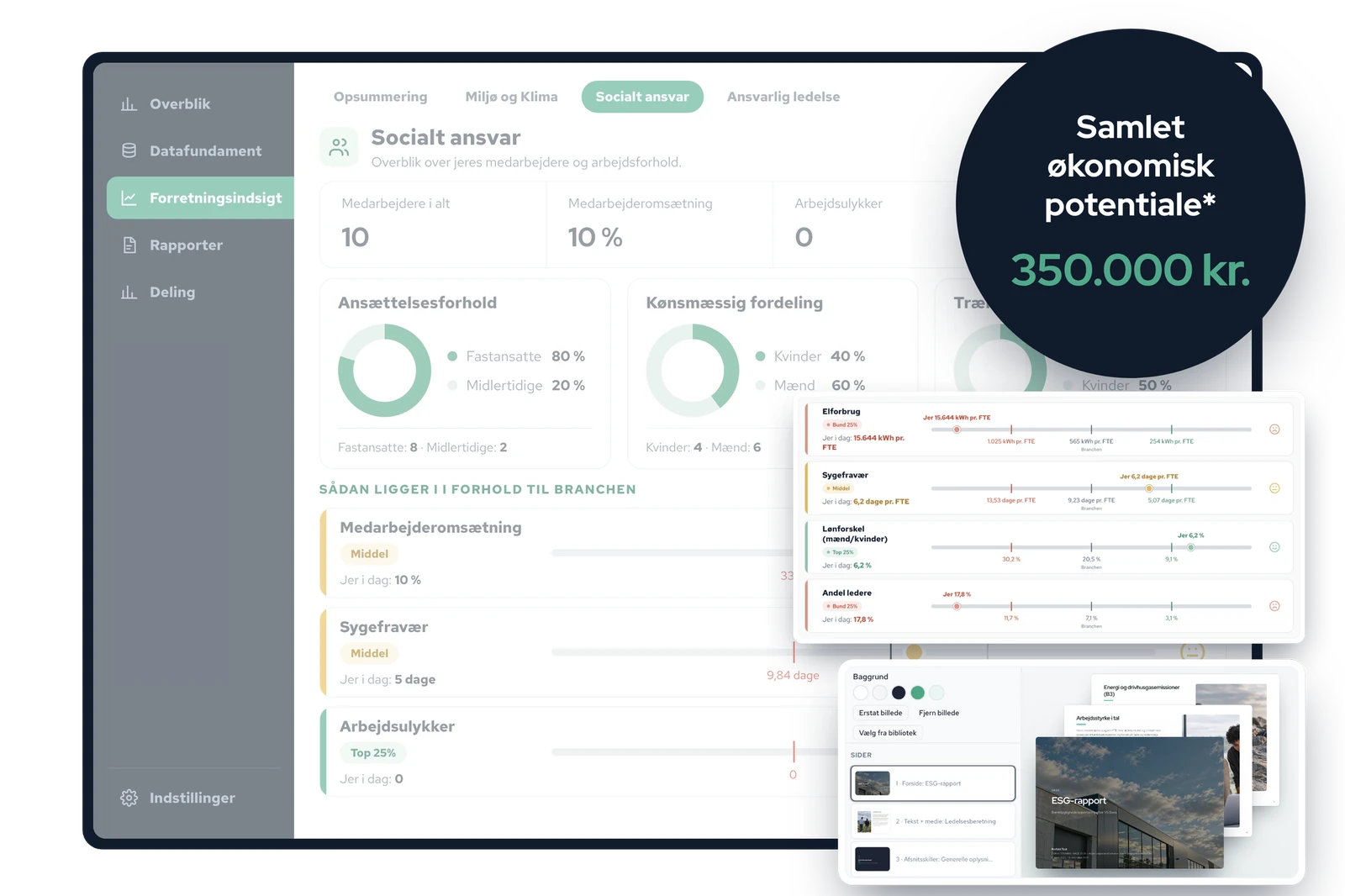
Task: Select page 2 Tekst + medie: Ledelsesberetning
Action: pyautogui.click(x=933, y=821)
